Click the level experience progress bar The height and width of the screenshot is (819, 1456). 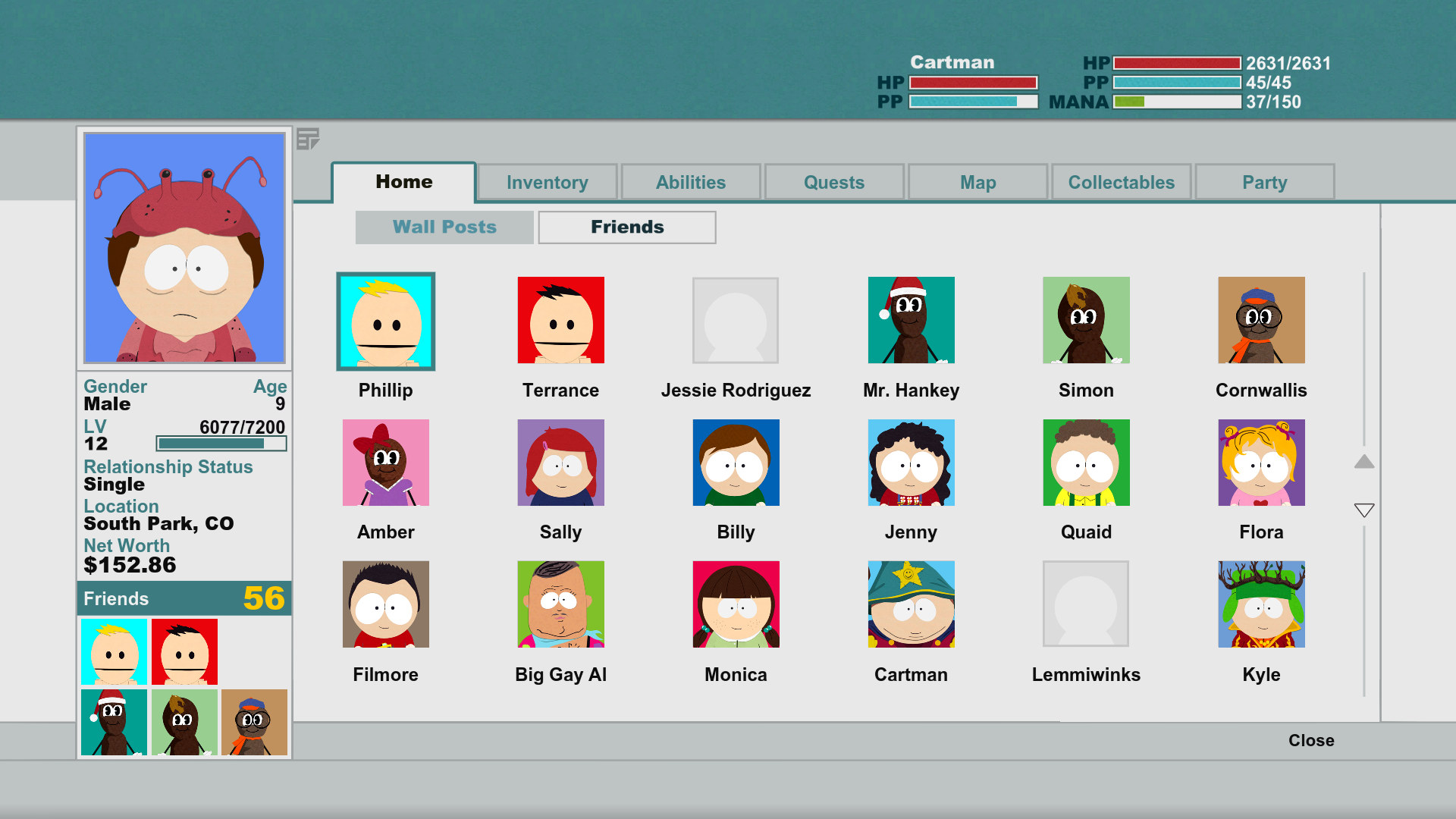[x=221, y=444]
